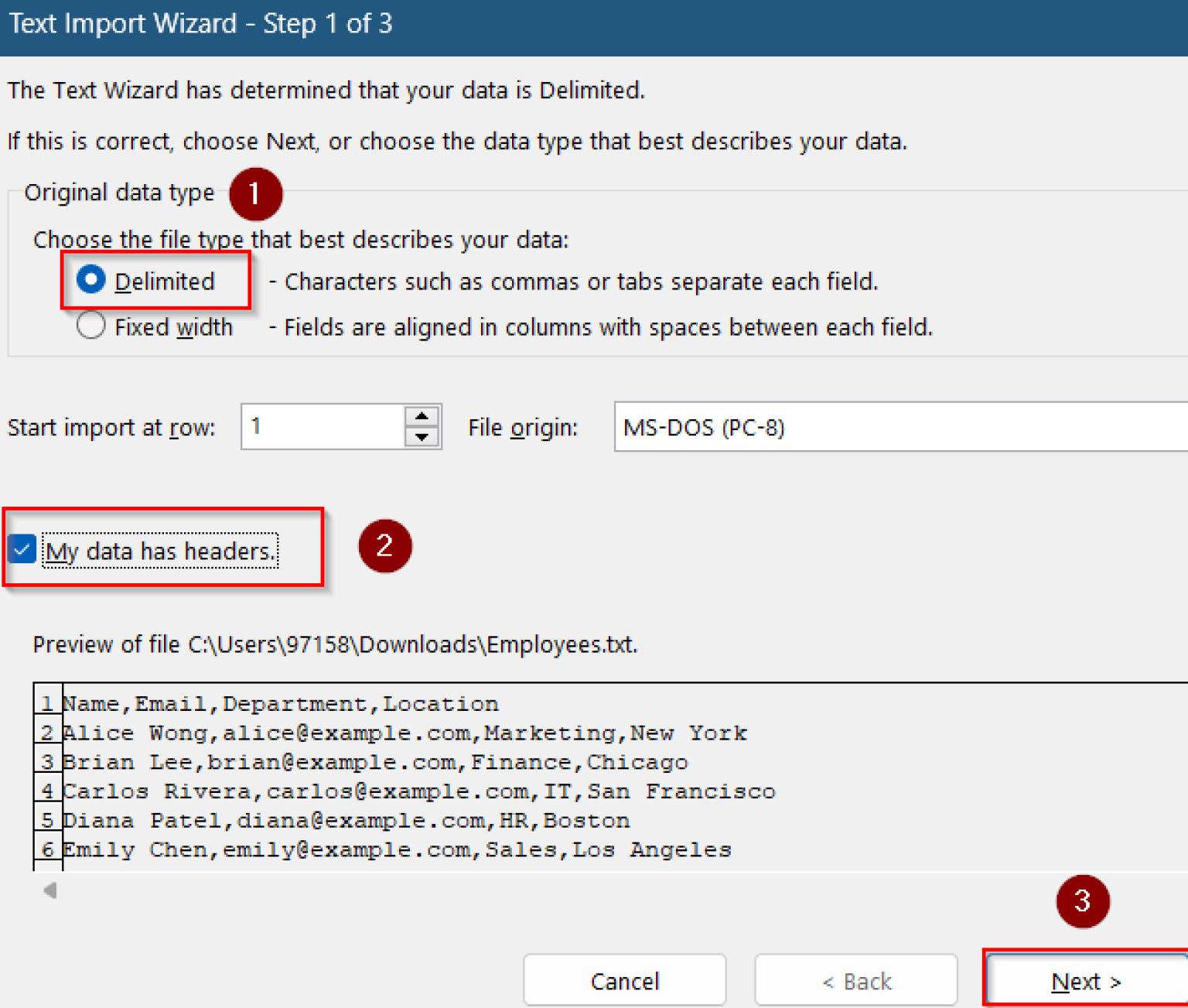1188x1008 pixels.
Task: Click the red step 3 marker
Action: pos(1082,901)
